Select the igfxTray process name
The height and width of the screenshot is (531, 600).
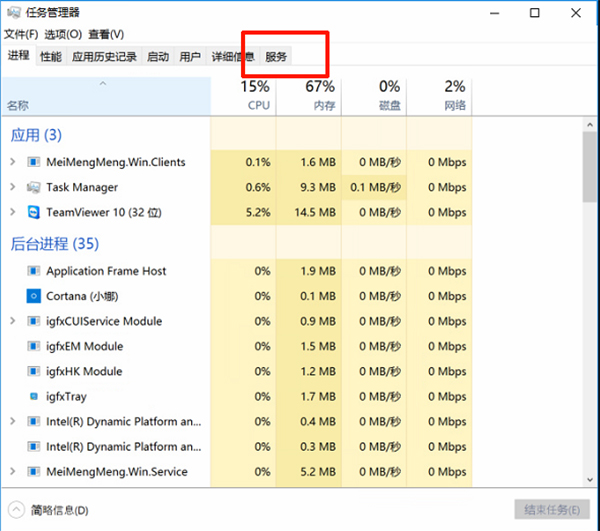pos(66,396)
